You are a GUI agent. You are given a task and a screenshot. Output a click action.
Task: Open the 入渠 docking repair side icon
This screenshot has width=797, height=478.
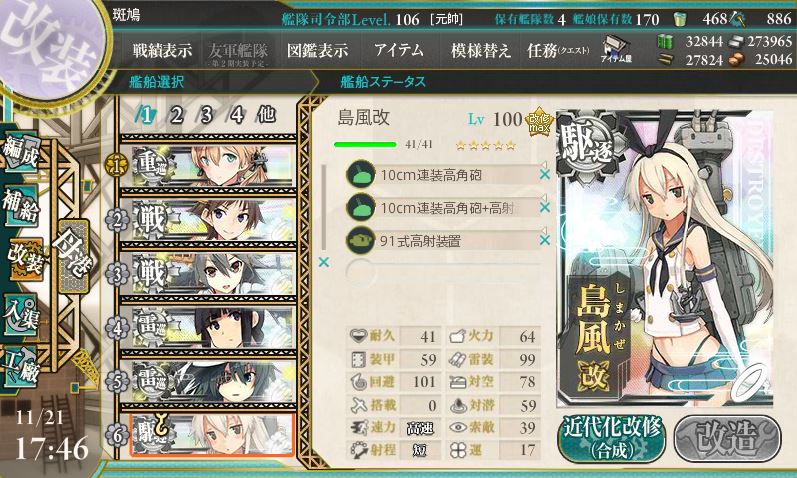pyautogui.click(x=21, y=314)
